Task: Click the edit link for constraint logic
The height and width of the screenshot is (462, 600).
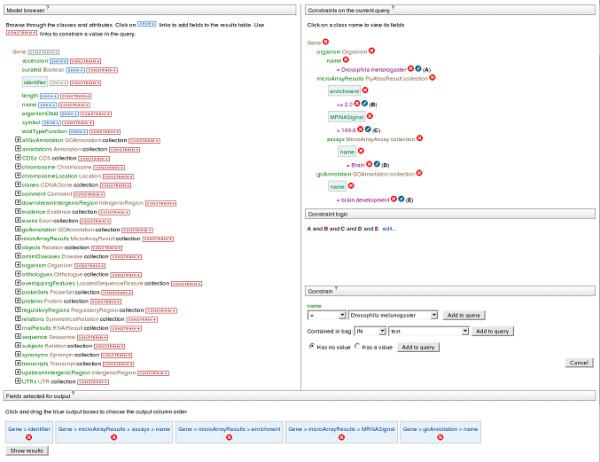Action: click(x=389, y=228)
